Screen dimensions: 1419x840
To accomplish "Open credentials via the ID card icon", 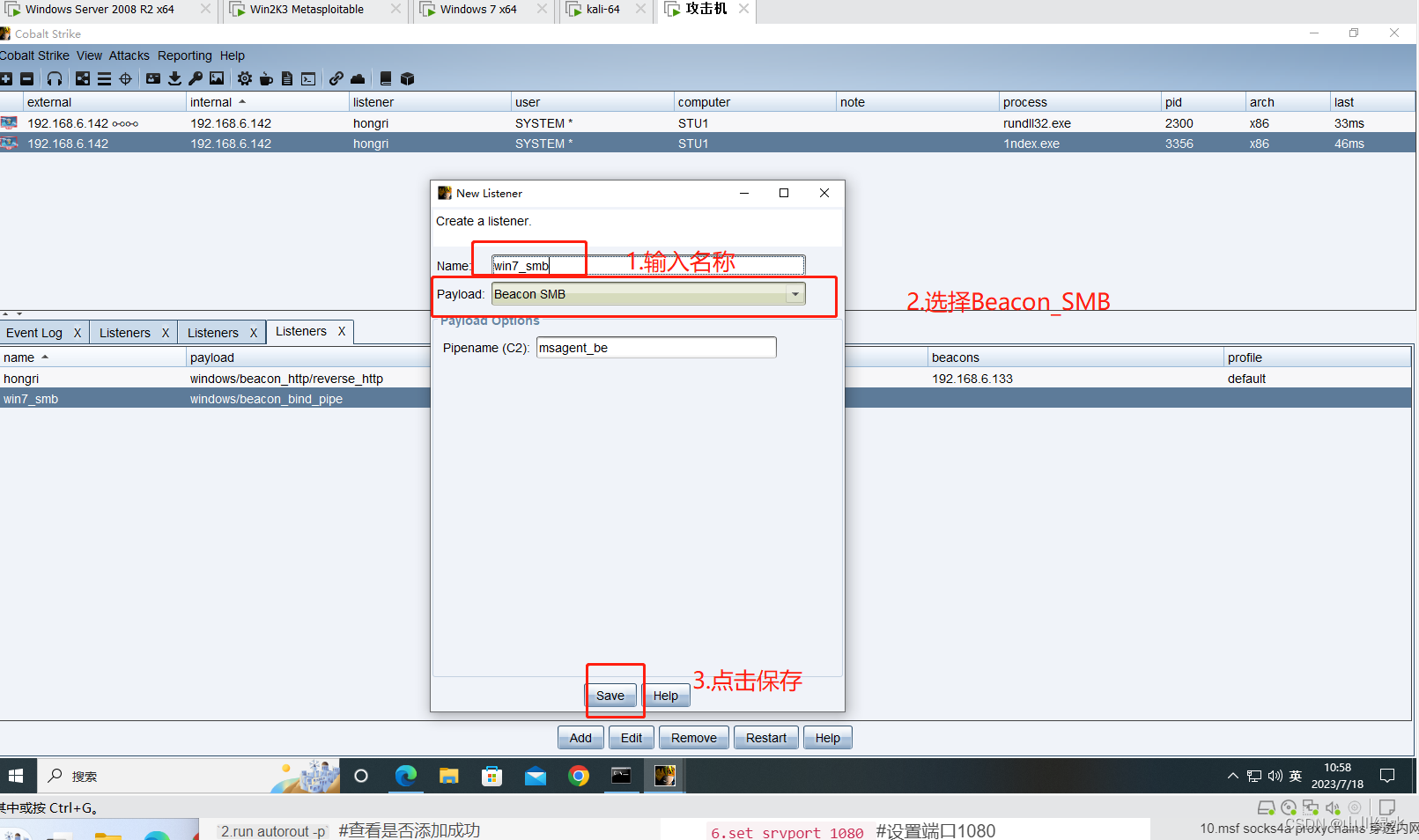I will point(153,79).
